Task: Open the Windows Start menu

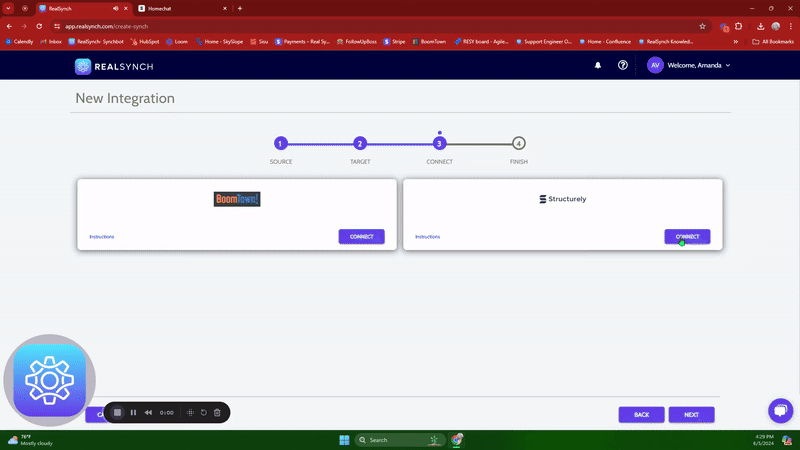Action: pyautogui.click(x=344, y=440)
